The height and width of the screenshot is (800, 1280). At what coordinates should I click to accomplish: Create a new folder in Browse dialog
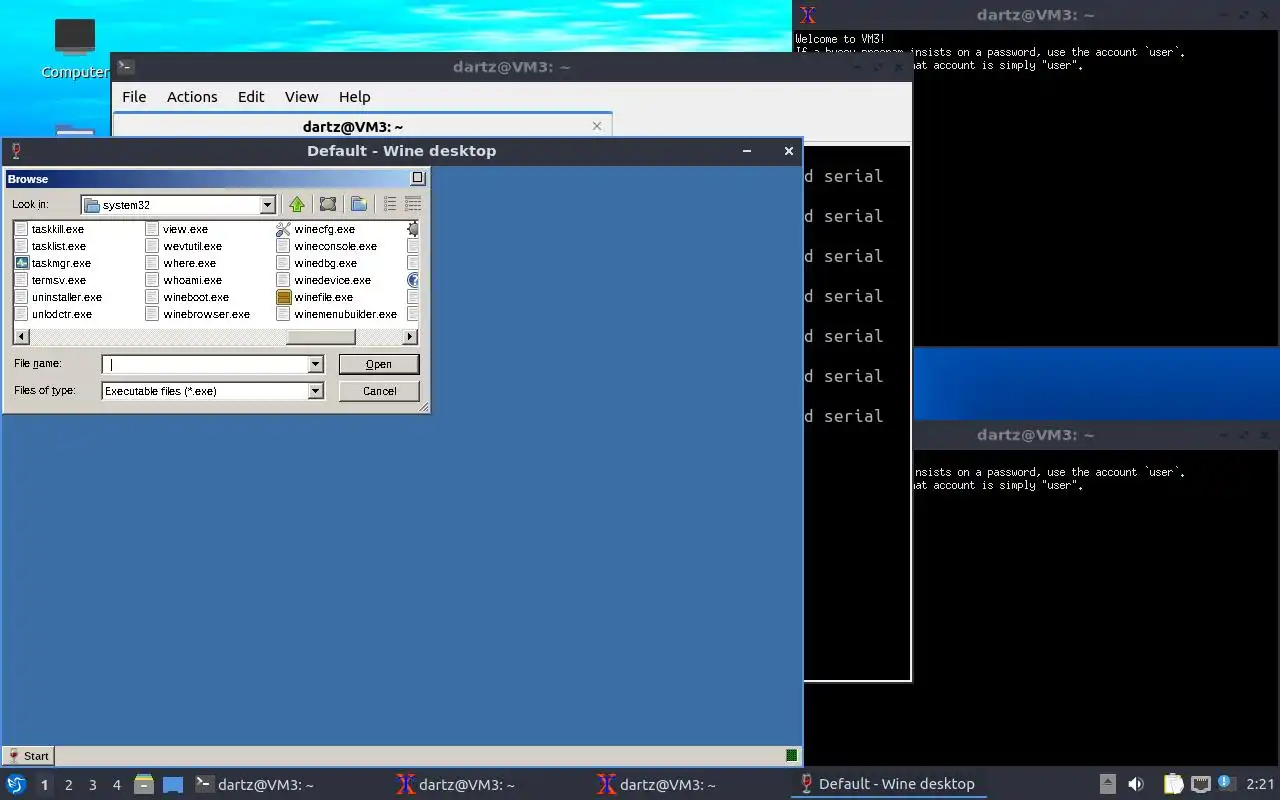click(x=359, y=204)
